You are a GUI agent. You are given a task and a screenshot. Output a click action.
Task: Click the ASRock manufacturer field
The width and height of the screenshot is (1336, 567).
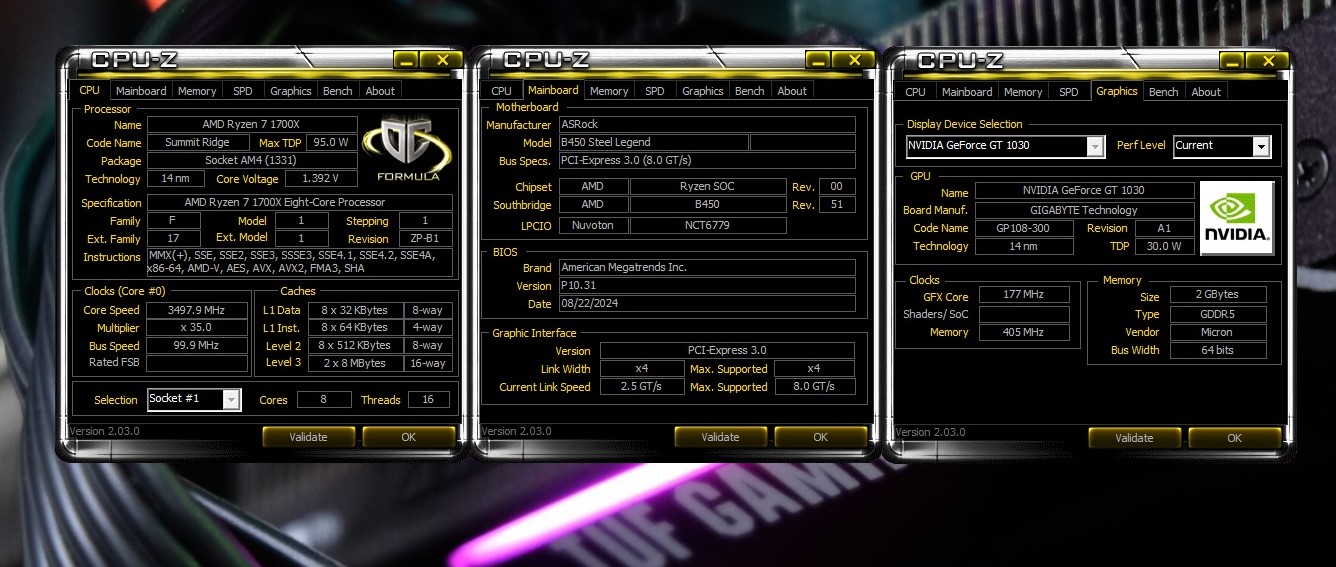pos(707,125)
